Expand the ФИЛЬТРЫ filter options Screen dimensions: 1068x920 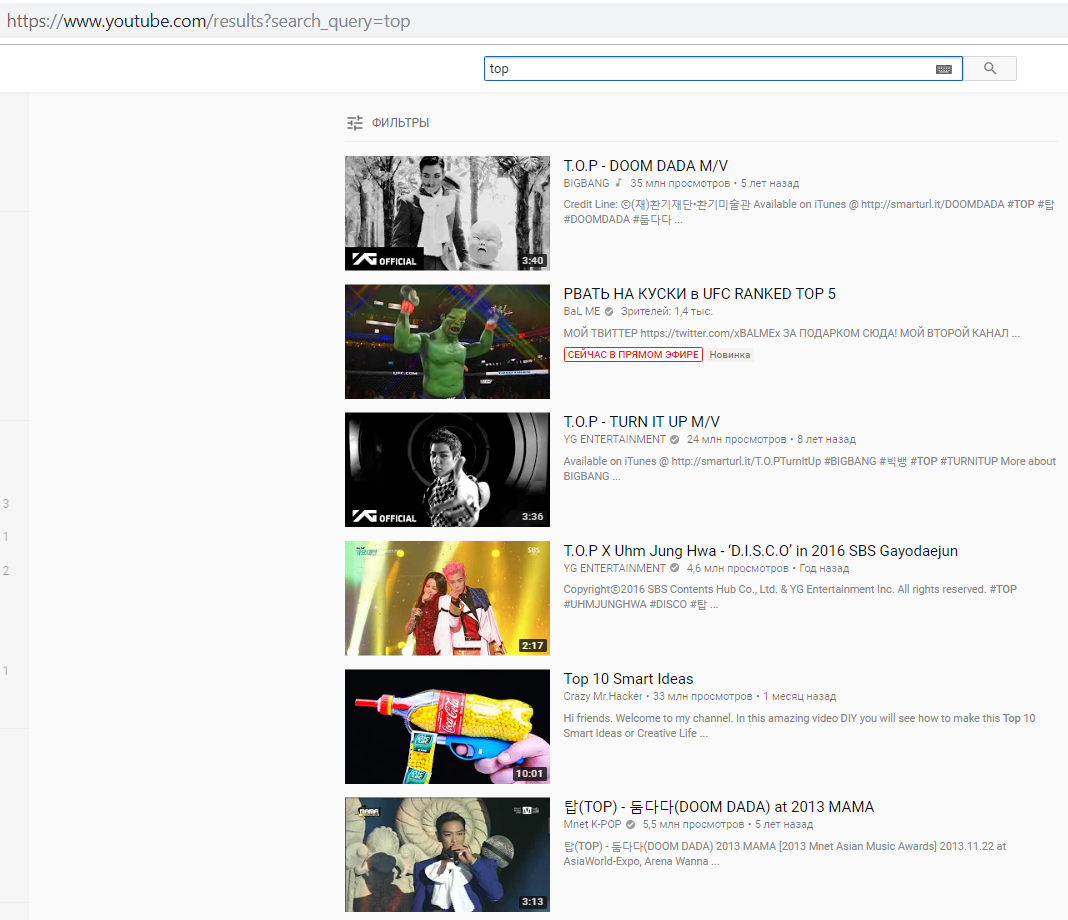tap(400, 123)
